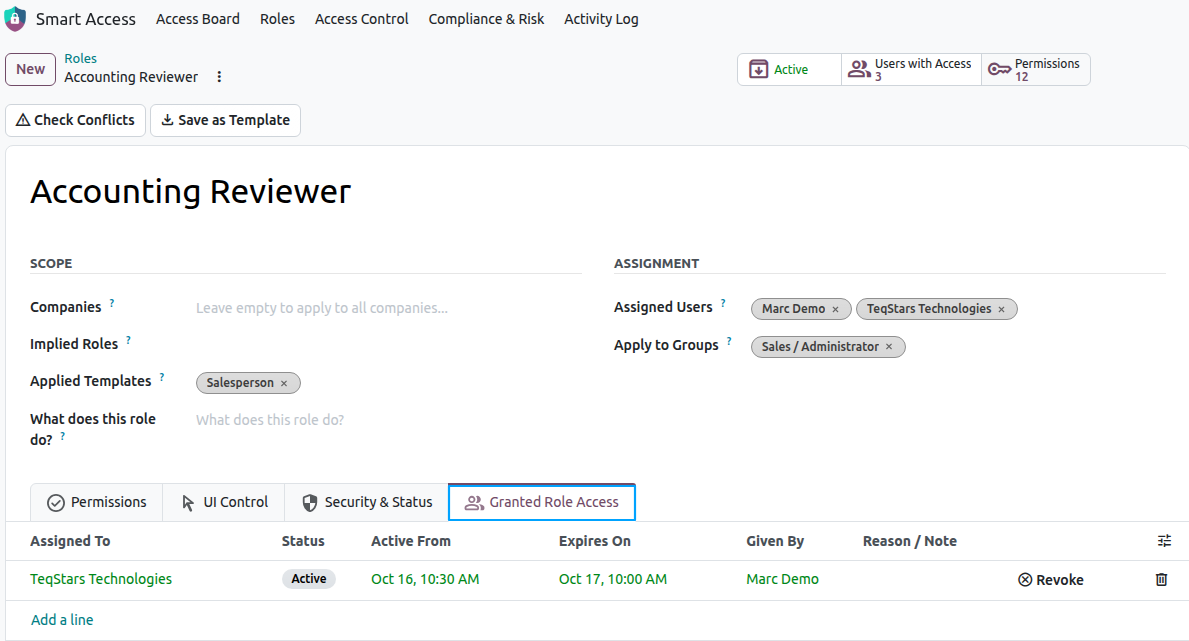Screen dimensions: 1189x641
Task: Run Check Conflicts on this role
Action: (75, 121)
